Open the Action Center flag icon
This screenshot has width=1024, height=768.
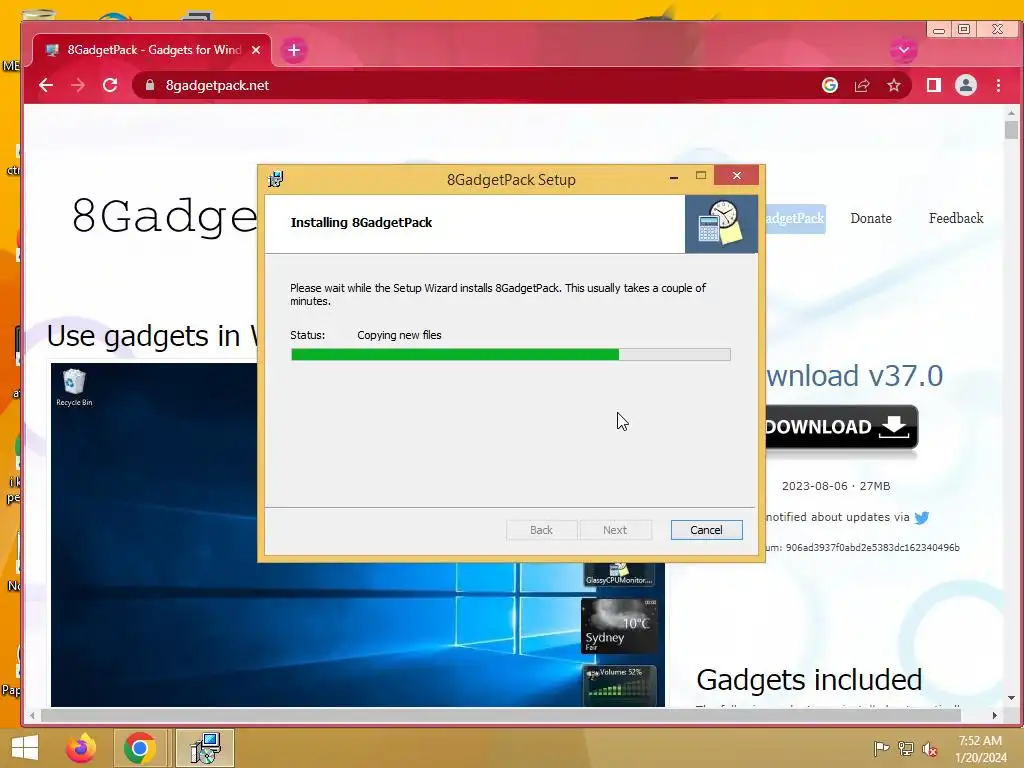(x=881, y=749)
